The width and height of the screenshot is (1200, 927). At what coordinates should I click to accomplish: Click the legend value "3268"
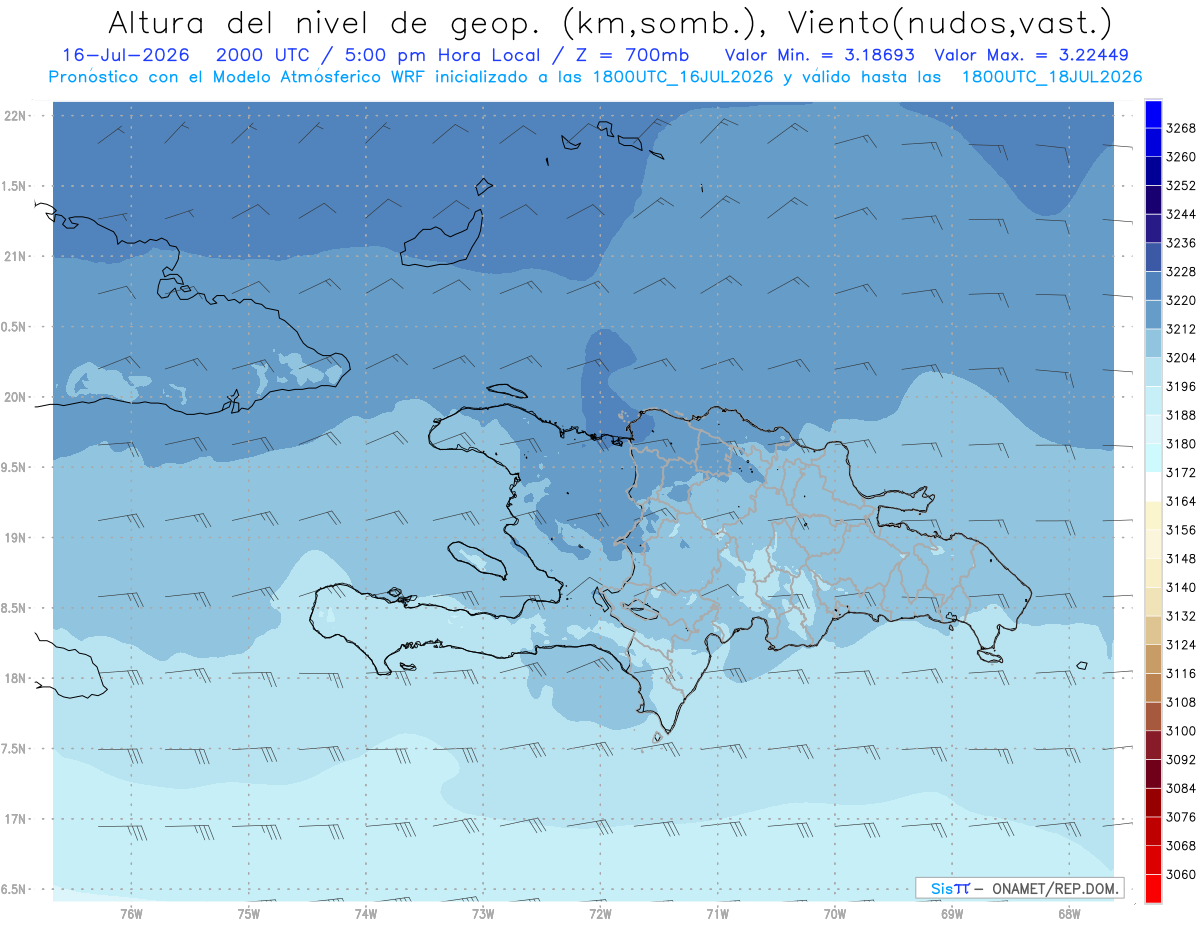point(1181,128)
